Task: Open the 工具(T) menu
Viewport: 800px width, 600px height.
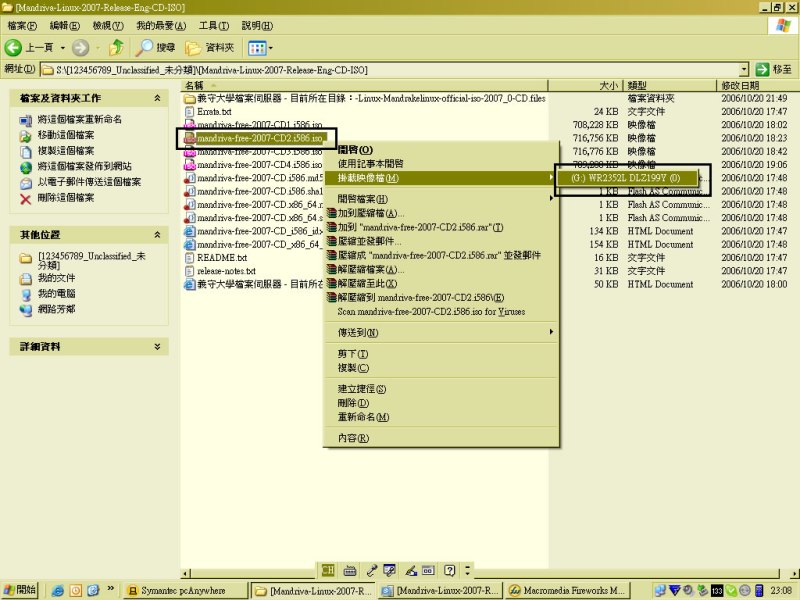Action: pyautogui.click(x=214, y=26)
